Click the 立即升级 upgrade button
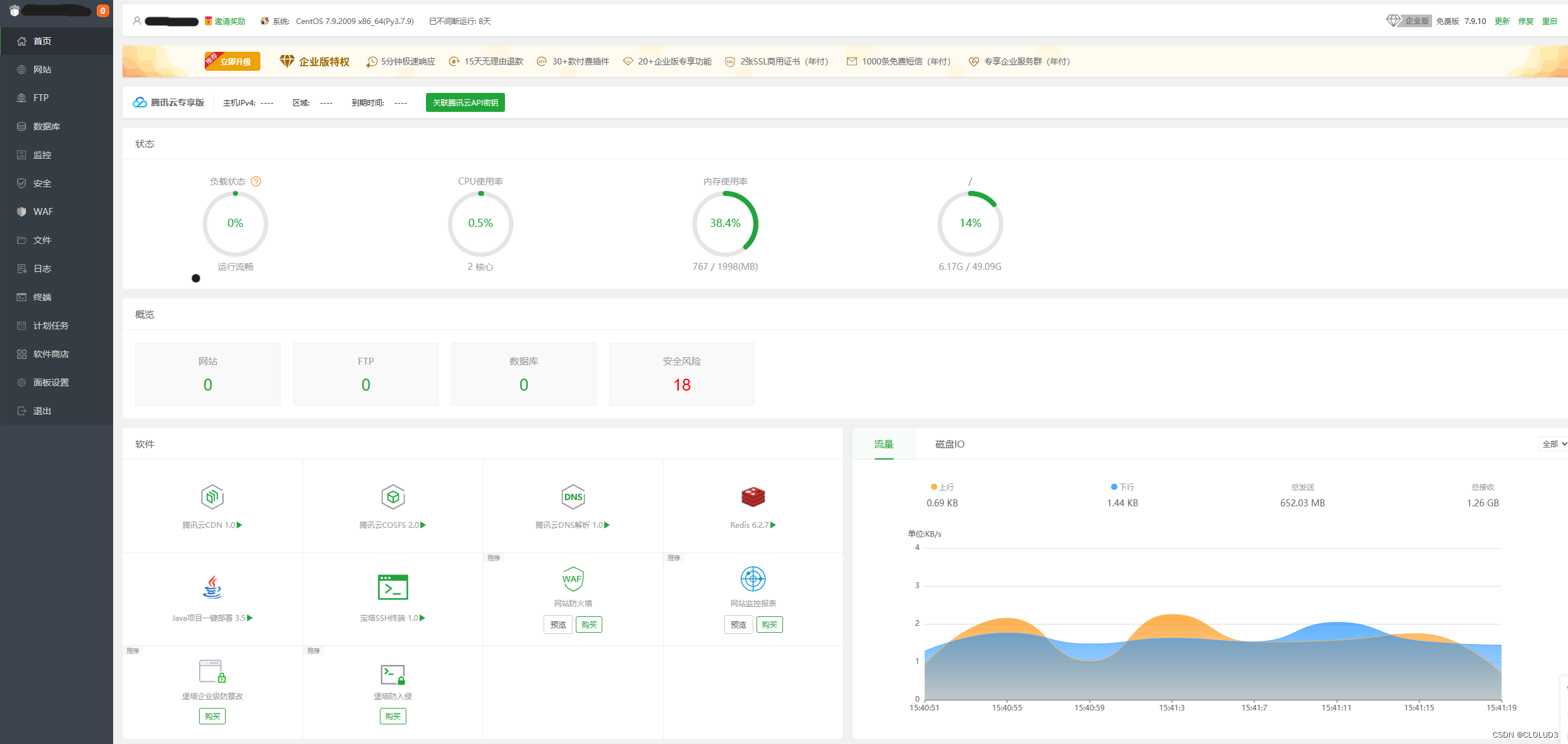 pyautogui.click(x=233, y=61)
